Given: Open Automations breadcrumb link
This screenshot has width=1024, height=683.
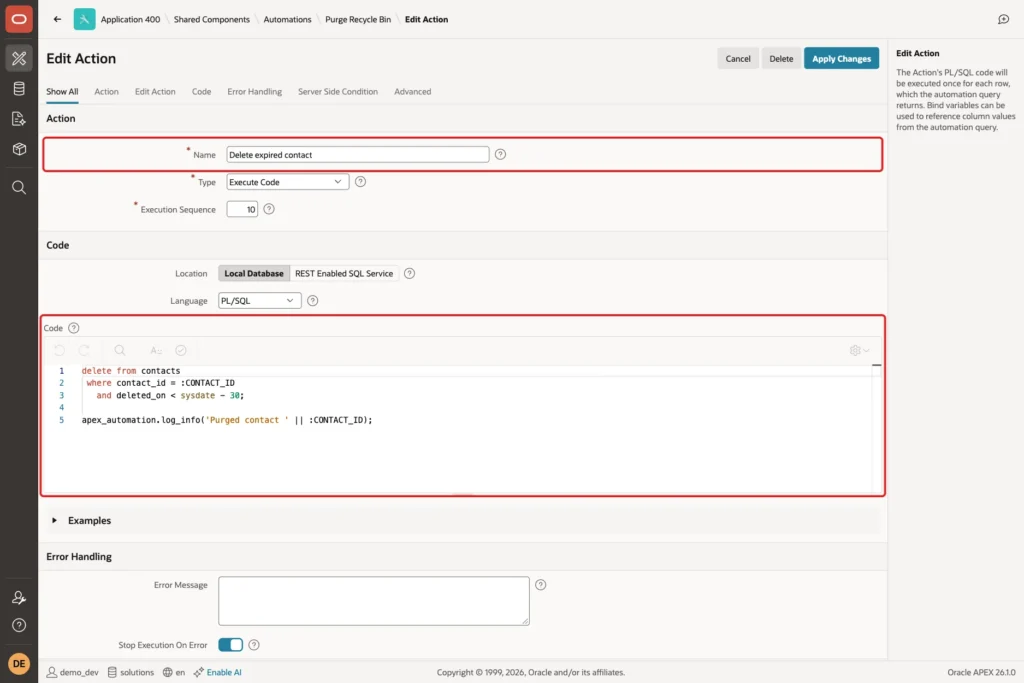Looking at the screenshot, I should pos(287,19).
